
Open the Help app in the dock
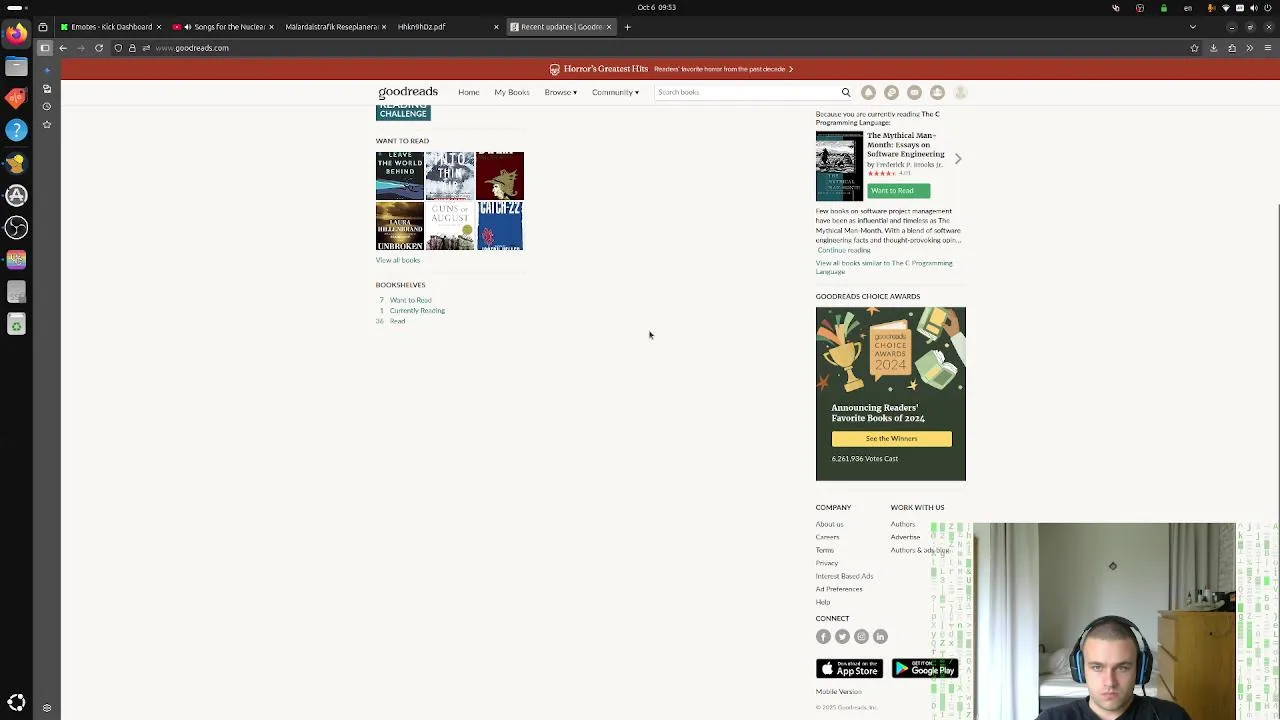(16, 130)
